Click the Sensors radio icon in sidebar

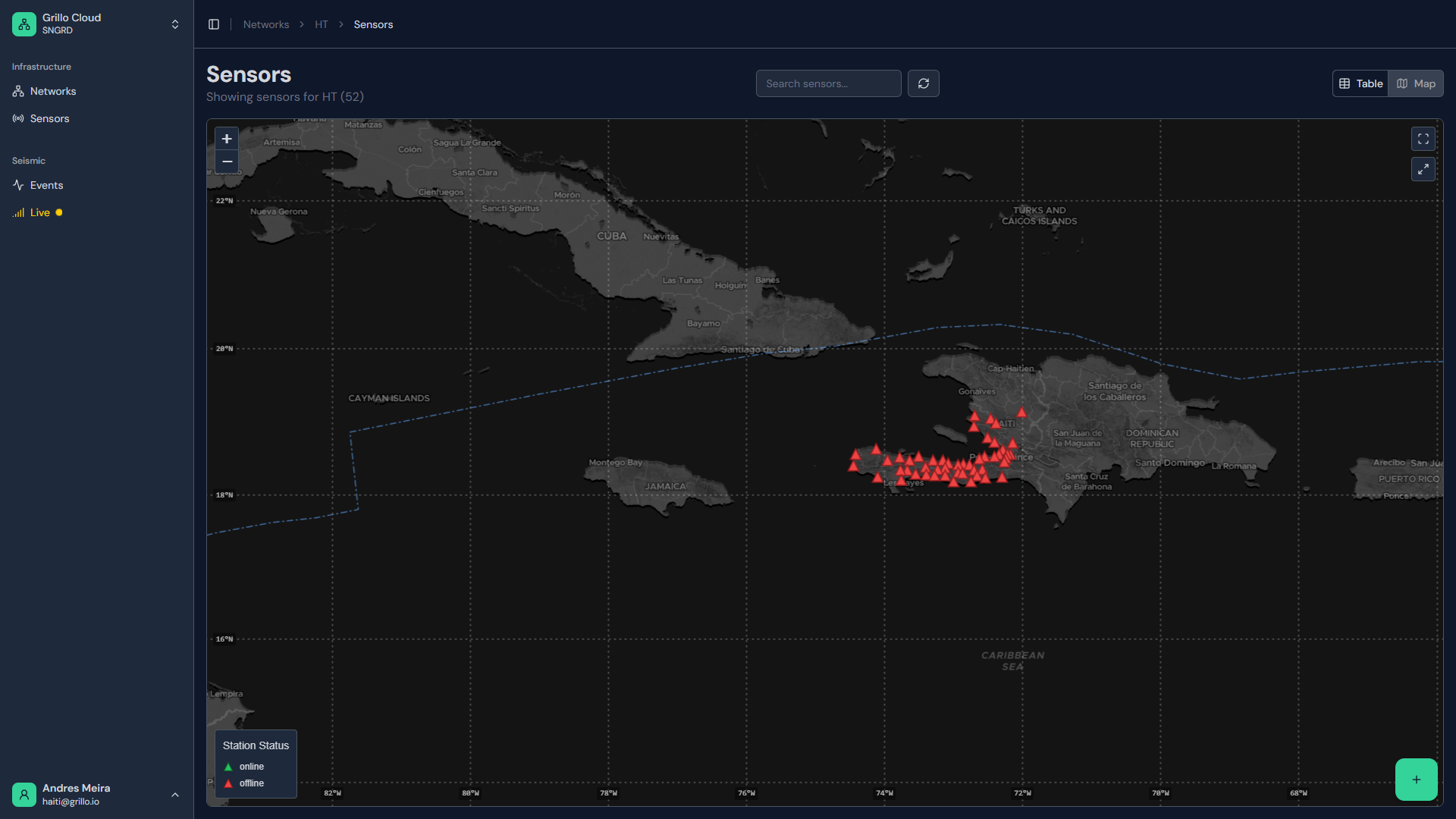(x=18, y=118)
